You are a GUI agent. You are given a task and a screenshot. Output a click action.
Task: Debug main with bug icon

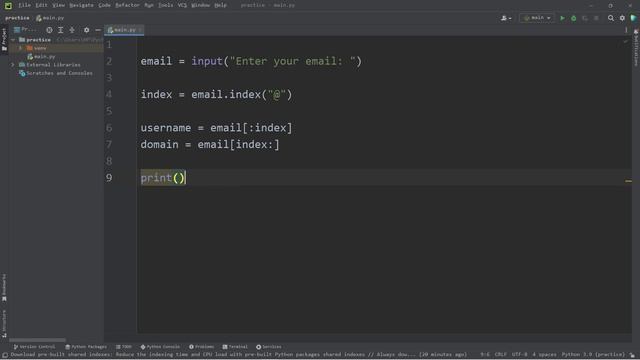(573, 18)
